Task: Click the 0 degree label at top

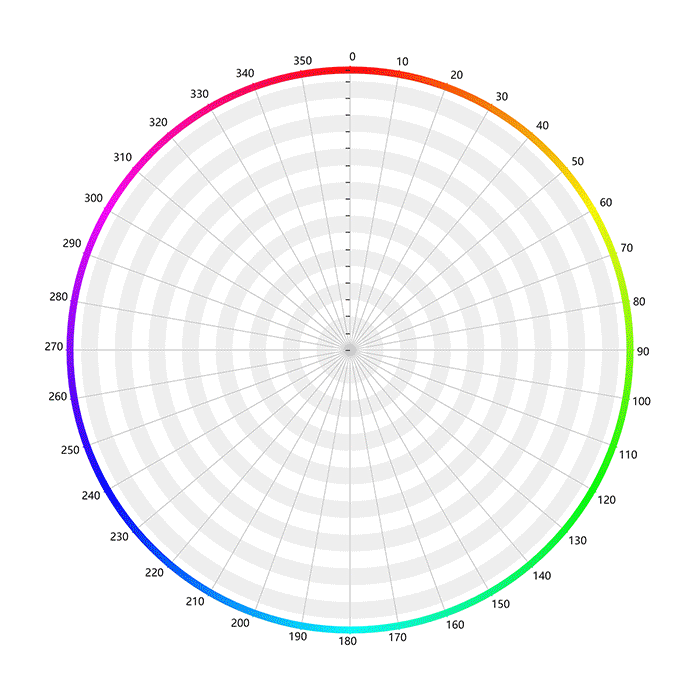Action: (x=351, y=57)
